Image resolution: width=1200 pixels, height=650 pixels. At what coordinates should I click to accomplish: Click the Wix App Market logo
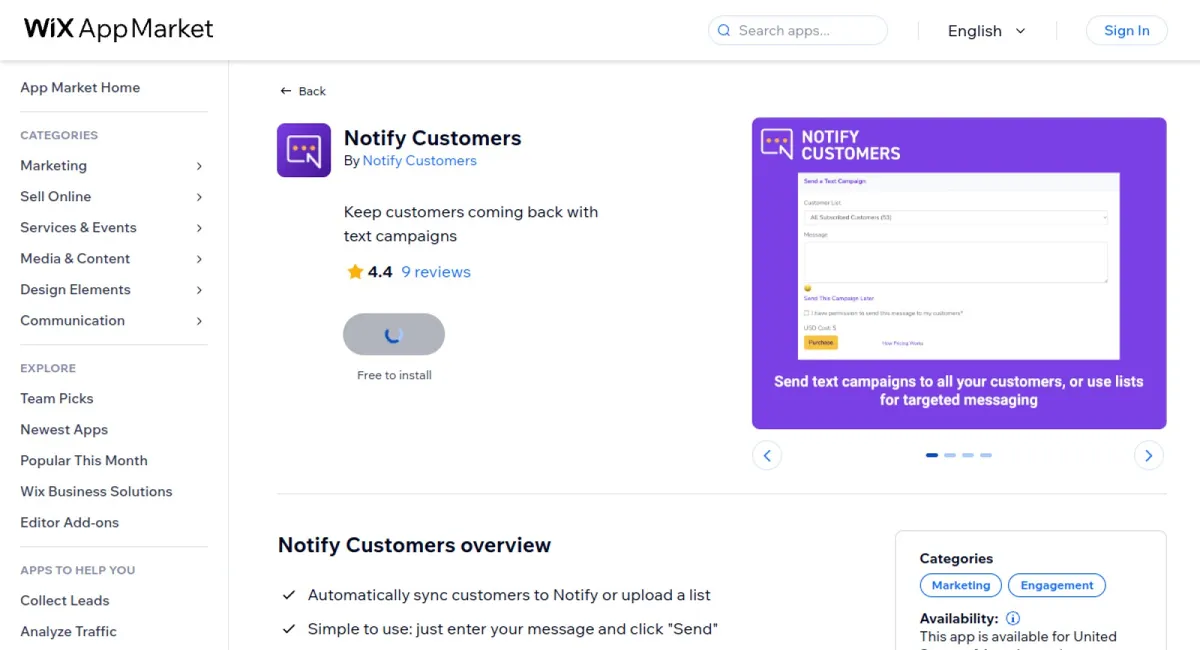(118, 29)
